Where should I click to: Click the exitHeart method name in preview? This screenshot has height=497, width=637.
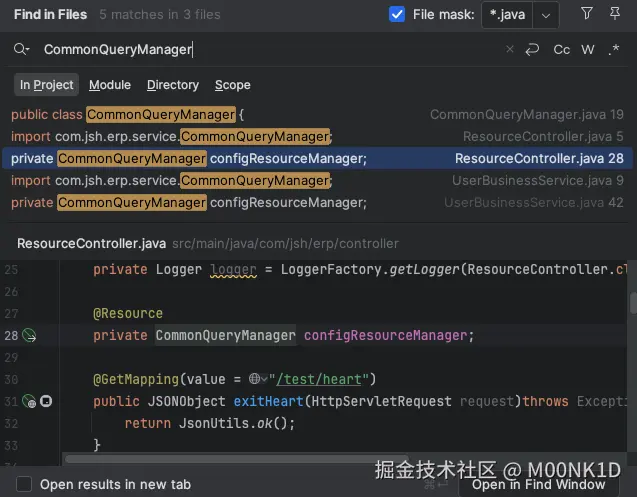point(268,401)
